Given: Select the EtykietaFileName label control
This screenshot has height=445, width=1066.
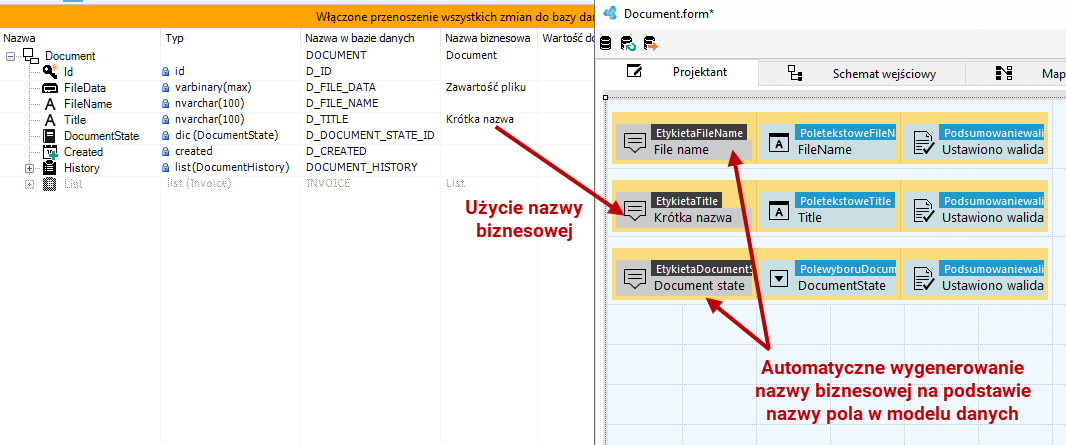Looking at the screenshot, I should tap(684, 141).
